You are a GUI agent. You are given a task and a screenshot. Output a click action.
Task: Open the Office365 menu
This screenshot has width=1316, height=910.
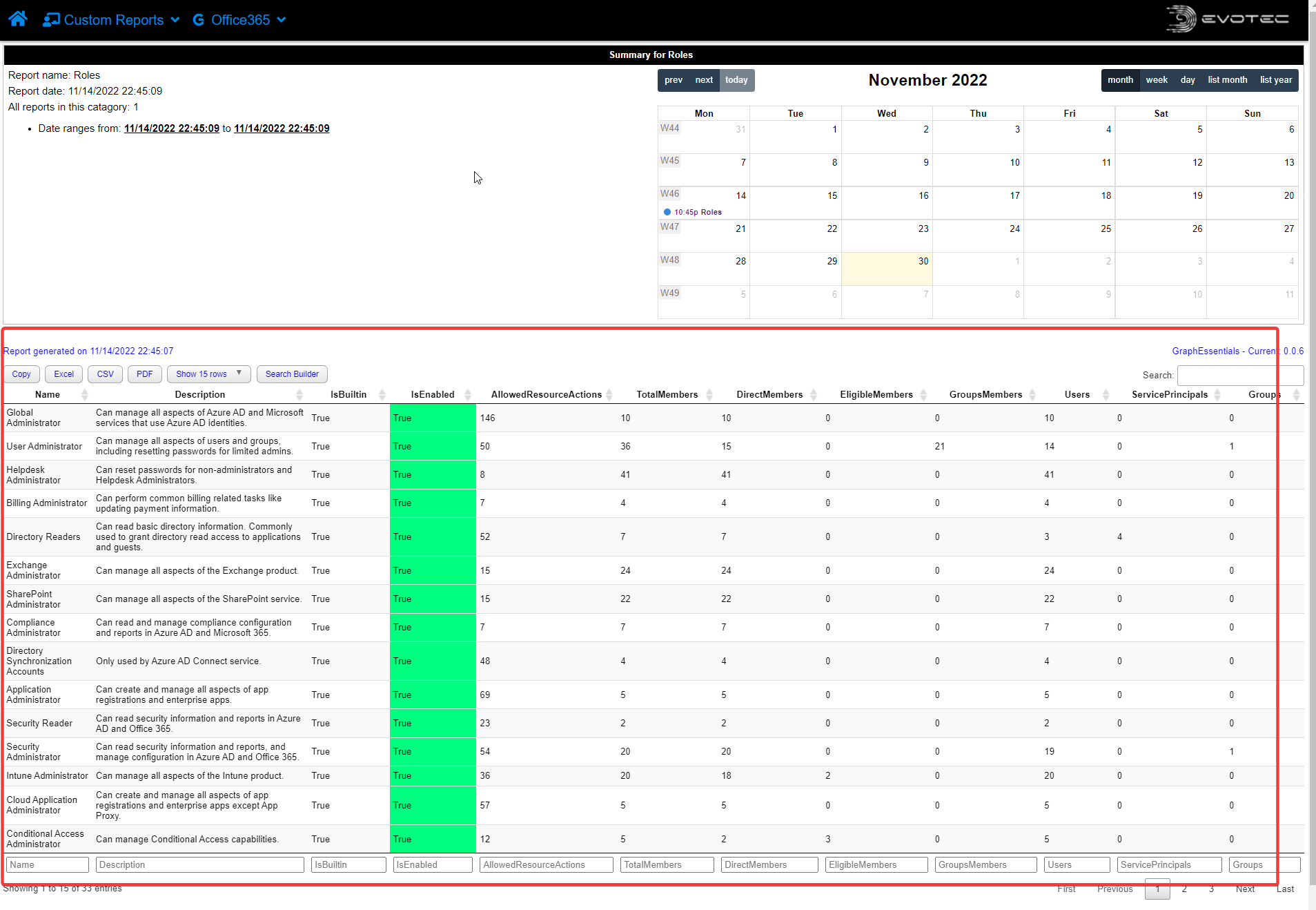[x=239, y=20]
